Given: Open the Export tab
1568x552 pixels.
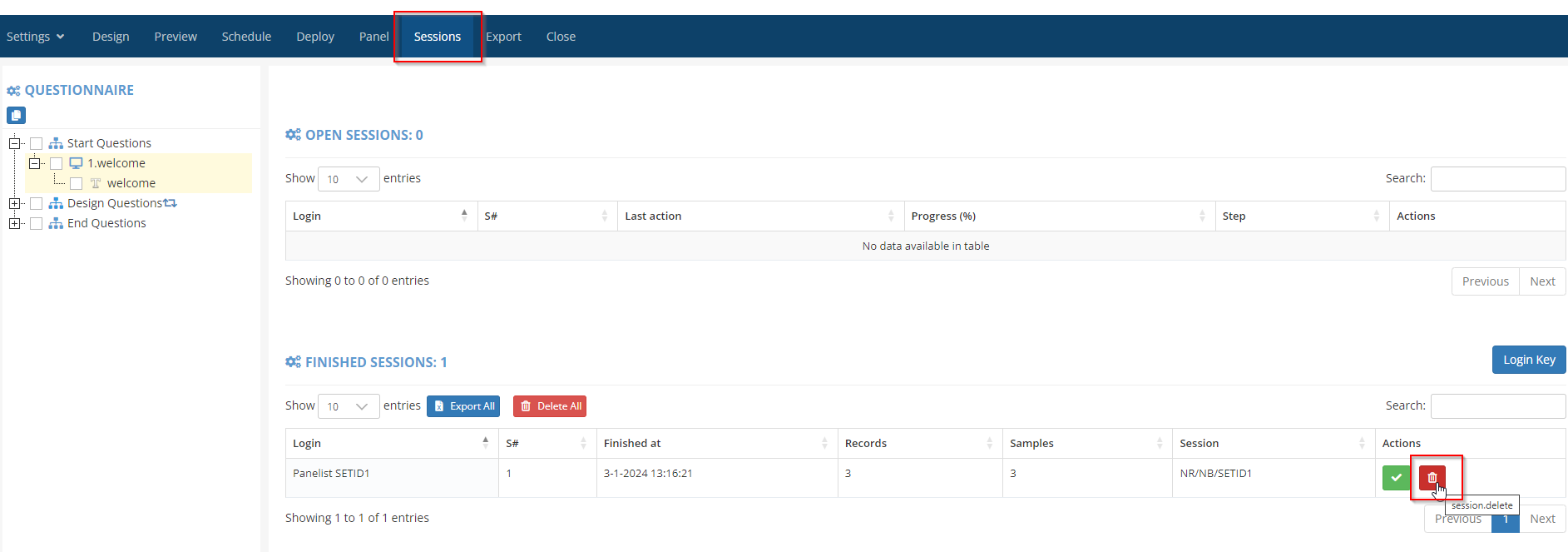Looking at the screenshot, I should click(503, 37).
